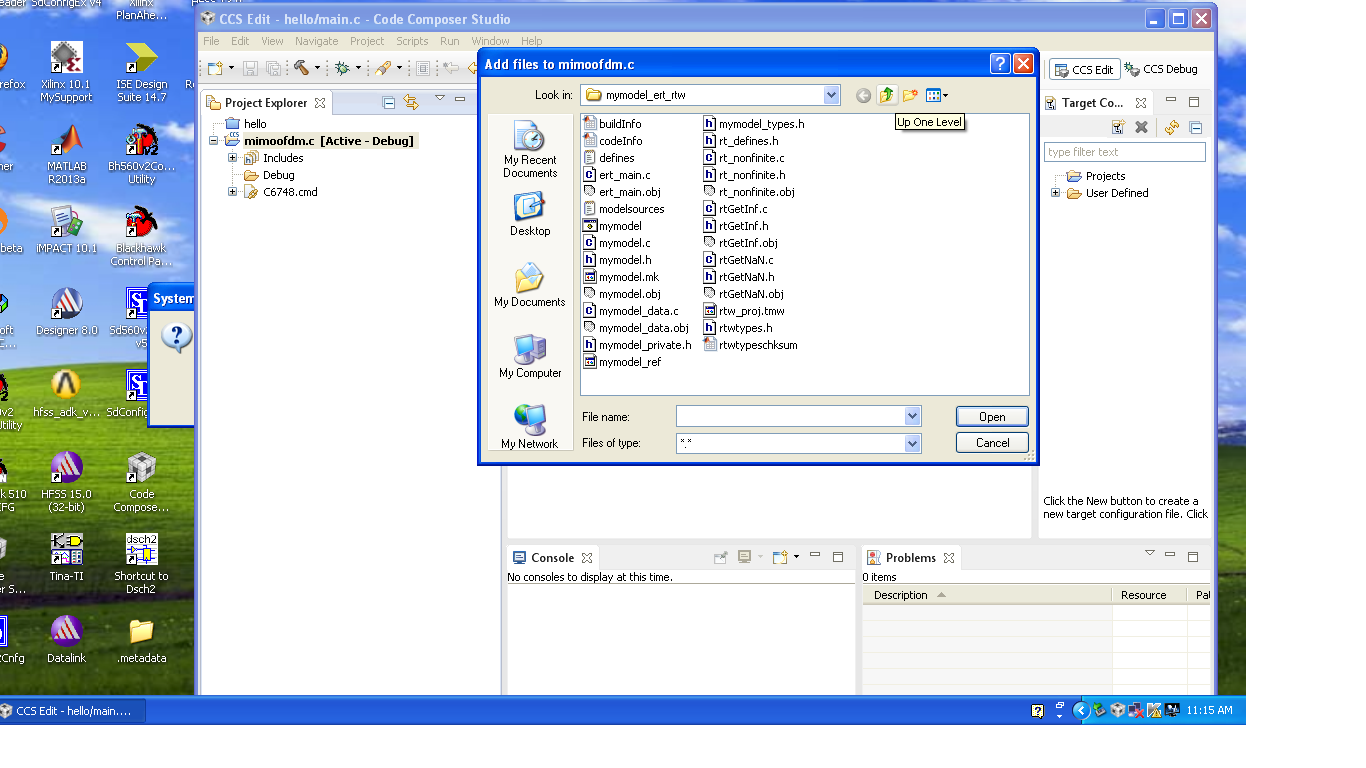1366x768 pixels.
Task: Select the hello project in Project Explorer
Action: 246,124
